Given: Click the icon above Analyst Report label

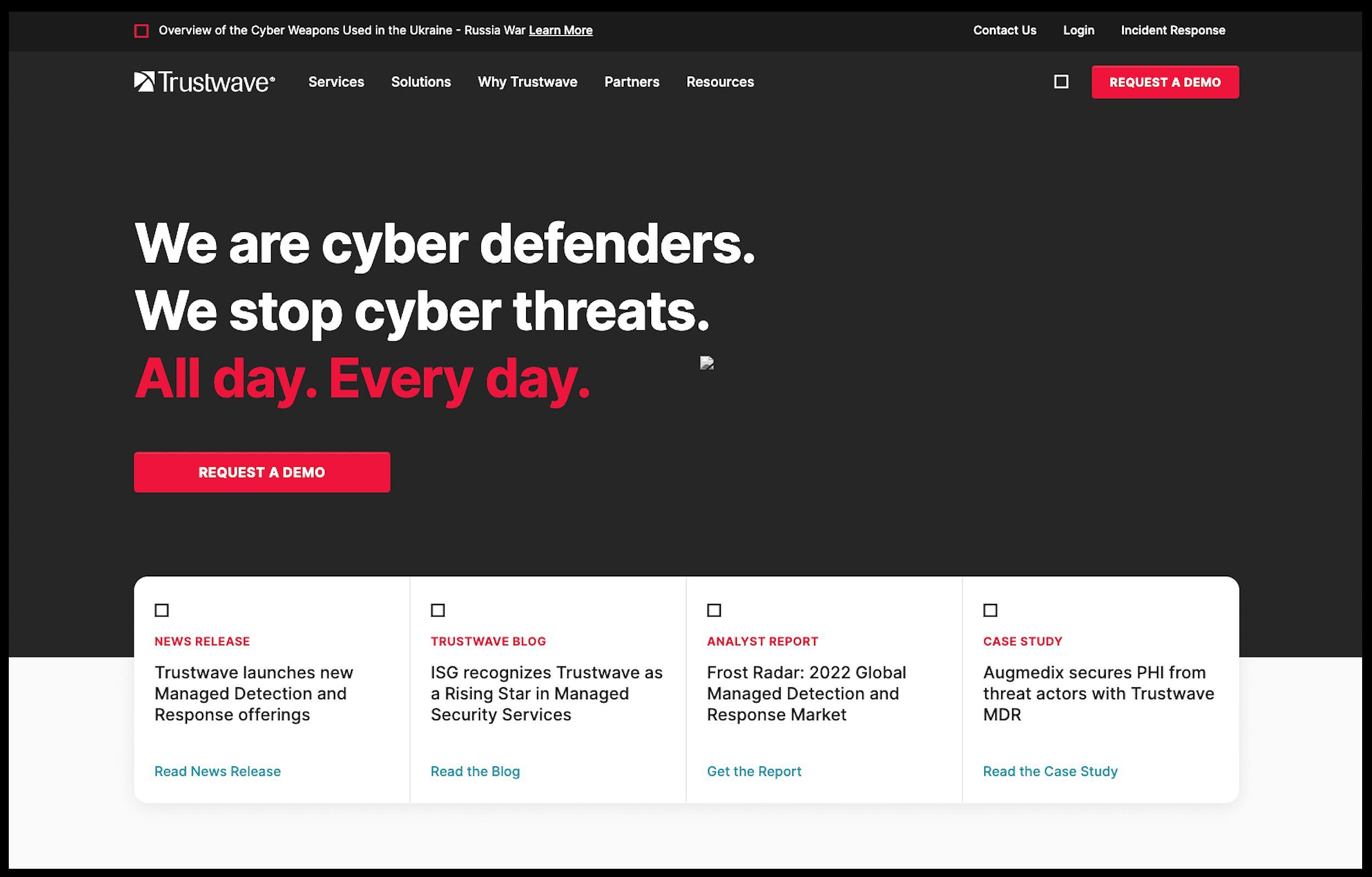Looking at the screenshot, I should click(714, 610).
